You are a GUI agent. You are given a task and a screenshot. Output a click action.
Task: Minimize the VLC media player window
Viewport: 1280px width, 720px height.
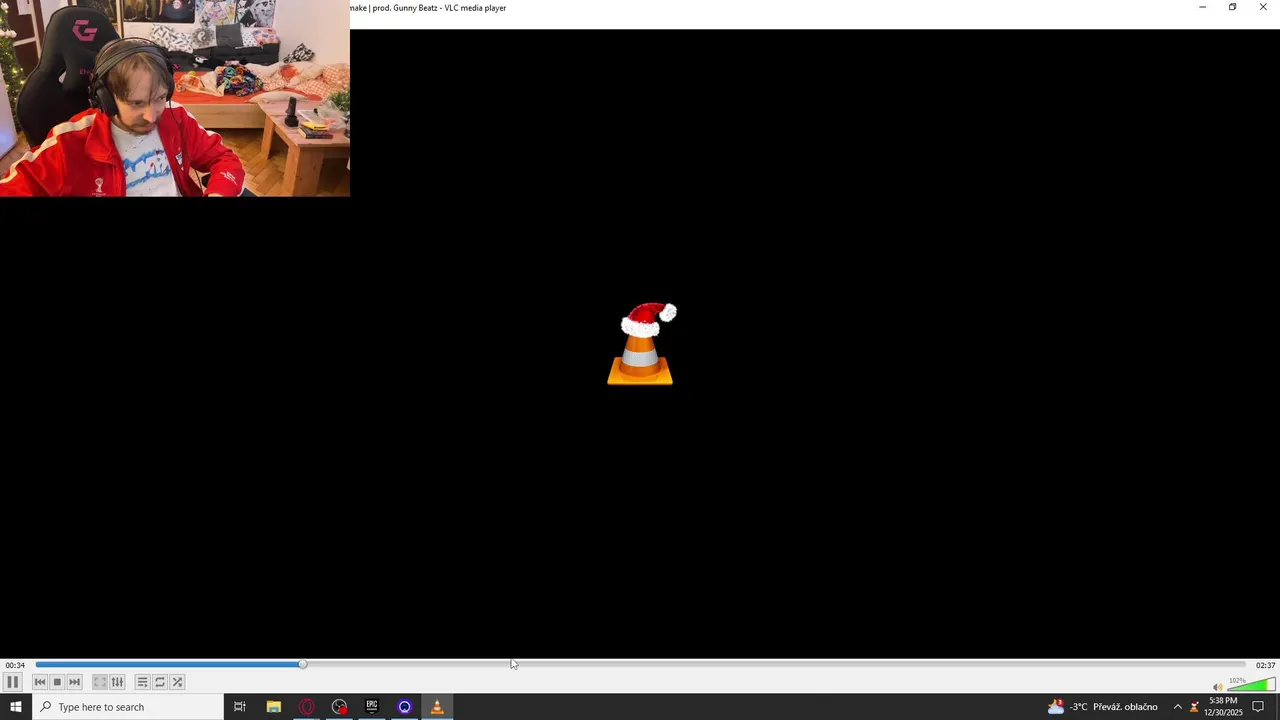[1202, 7]
